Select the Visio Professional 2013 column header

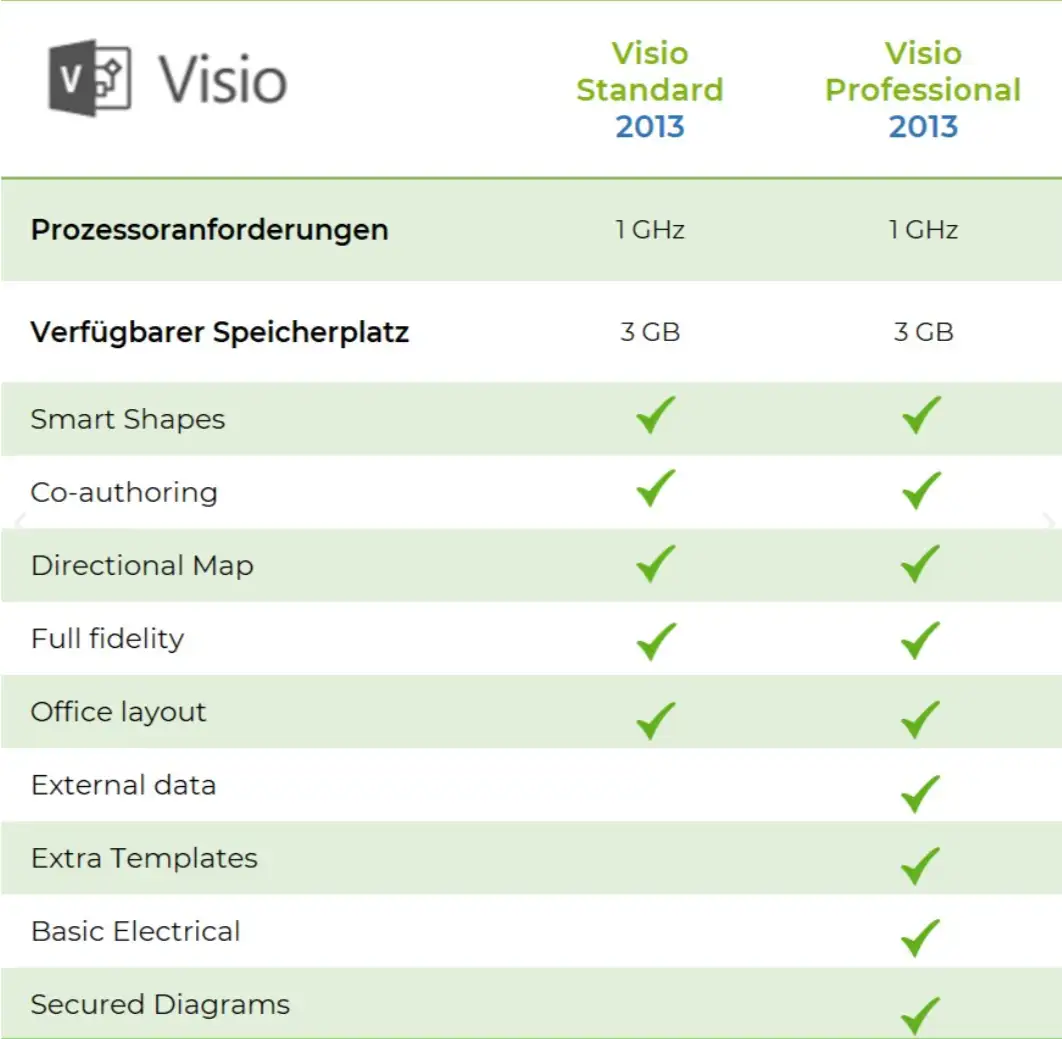[x=922, y=90]
